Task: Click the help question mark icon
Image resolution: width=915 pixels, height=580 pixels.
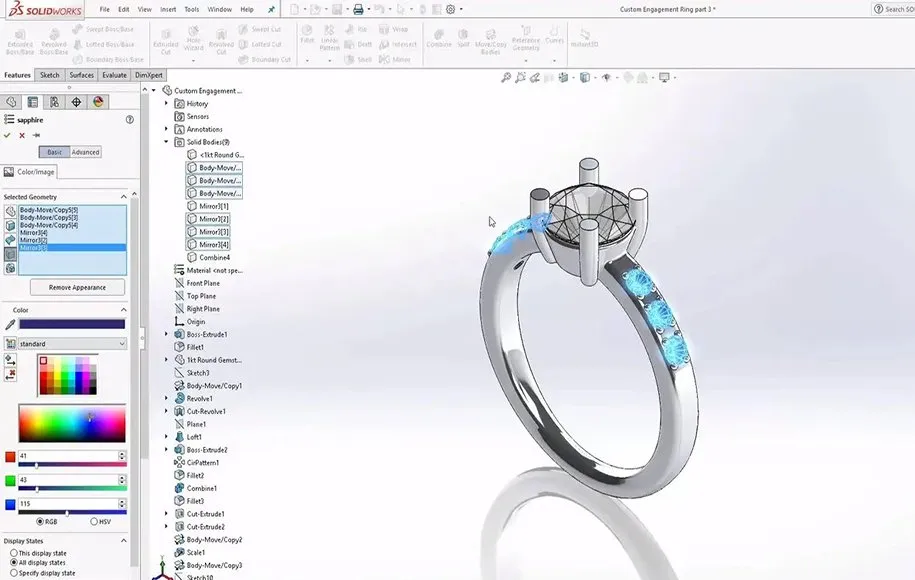Action: coord(129,119)
